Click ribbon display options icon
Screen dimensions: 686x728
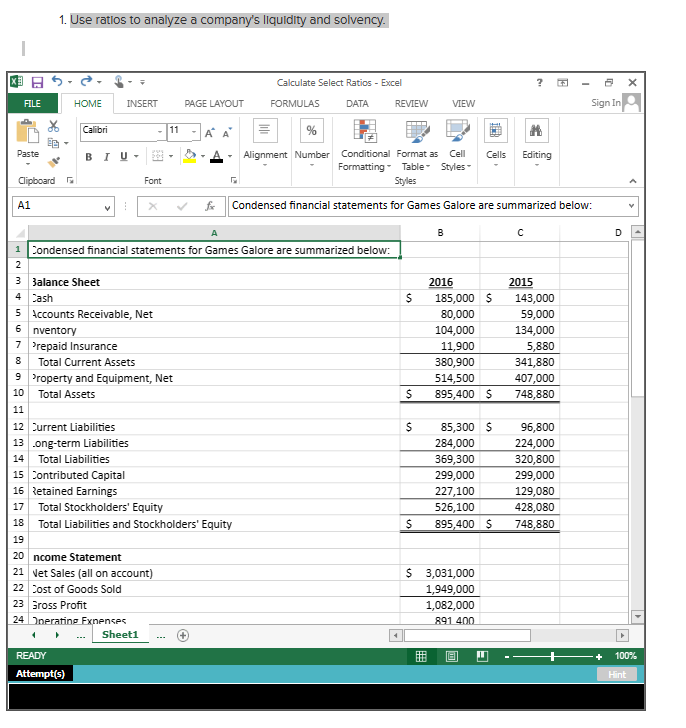563,83
